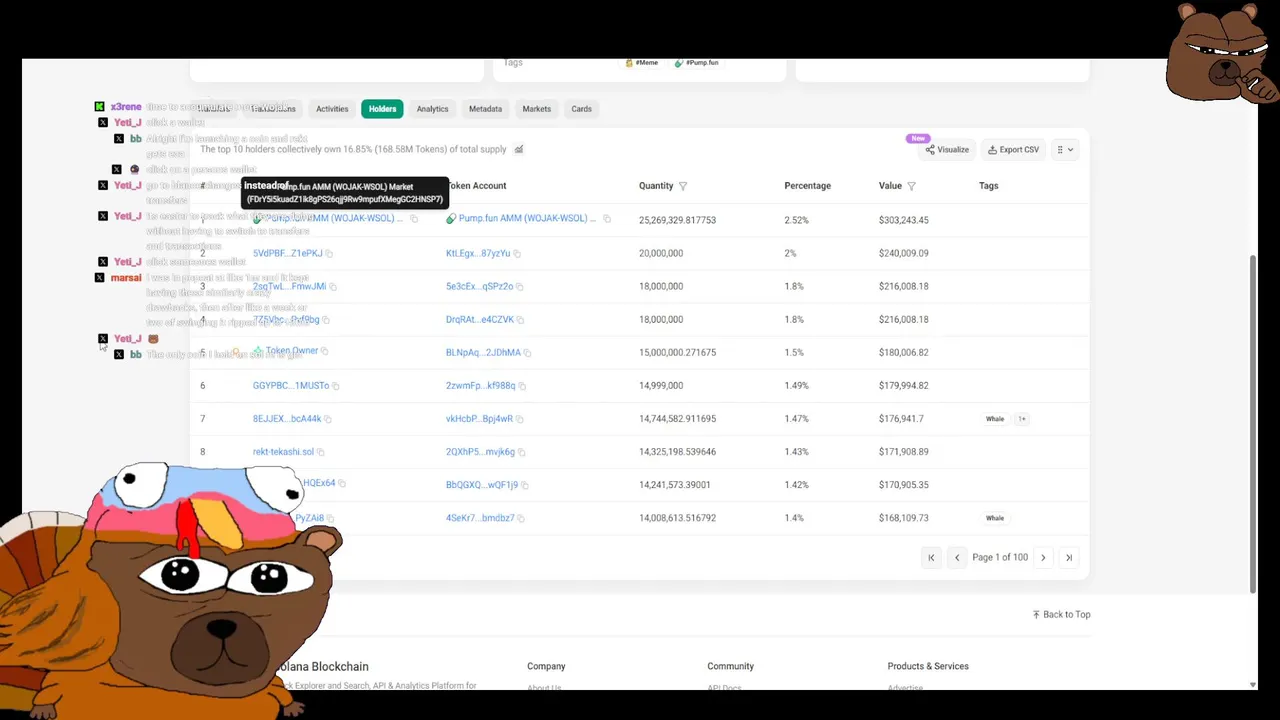This screenshot has width=1280, height=720.
Task: Copy the 2QXhP5...mvjk6g token account
Action: tap(521, 452)
